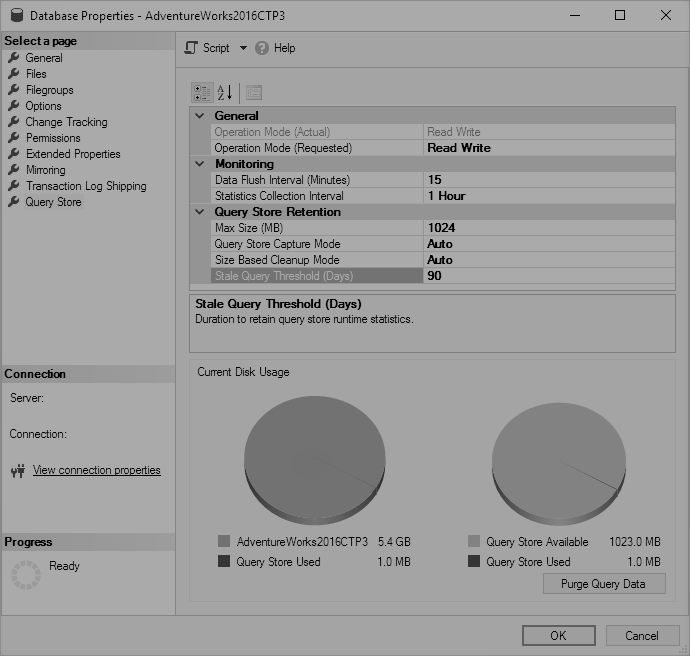Click the database icon in title bar
The width and height of the screenshot is (690, 656).
(x=16, y=15)
